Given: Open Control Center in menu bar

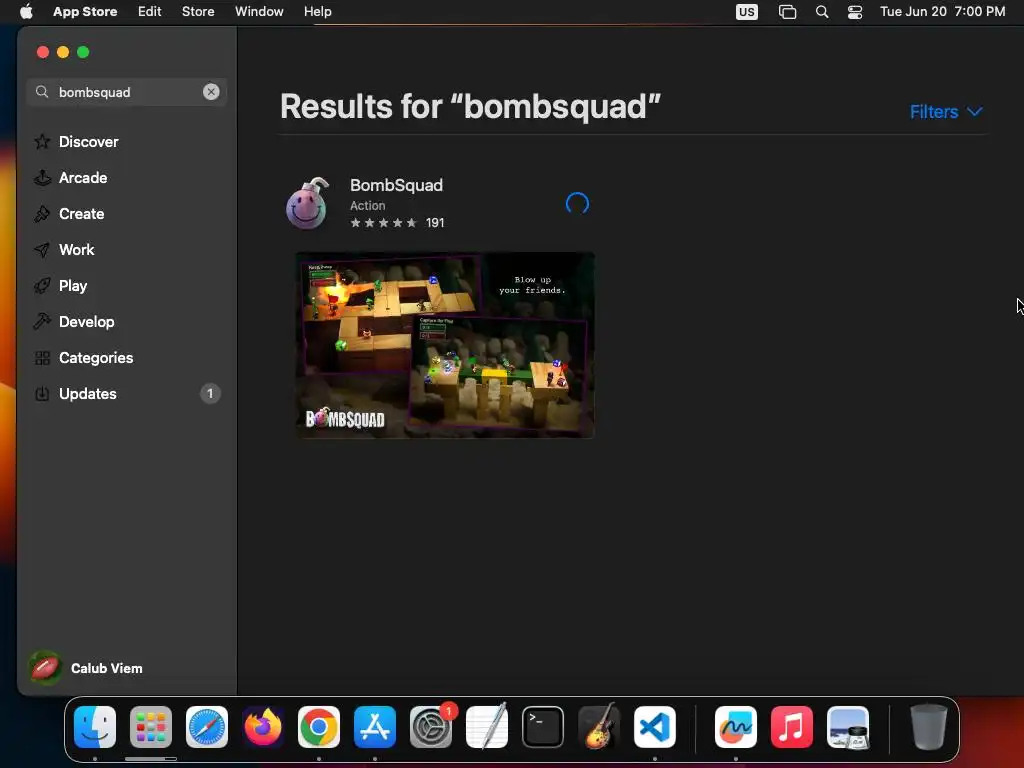Looking at the screenshot, I should click(x=855, y=12).
